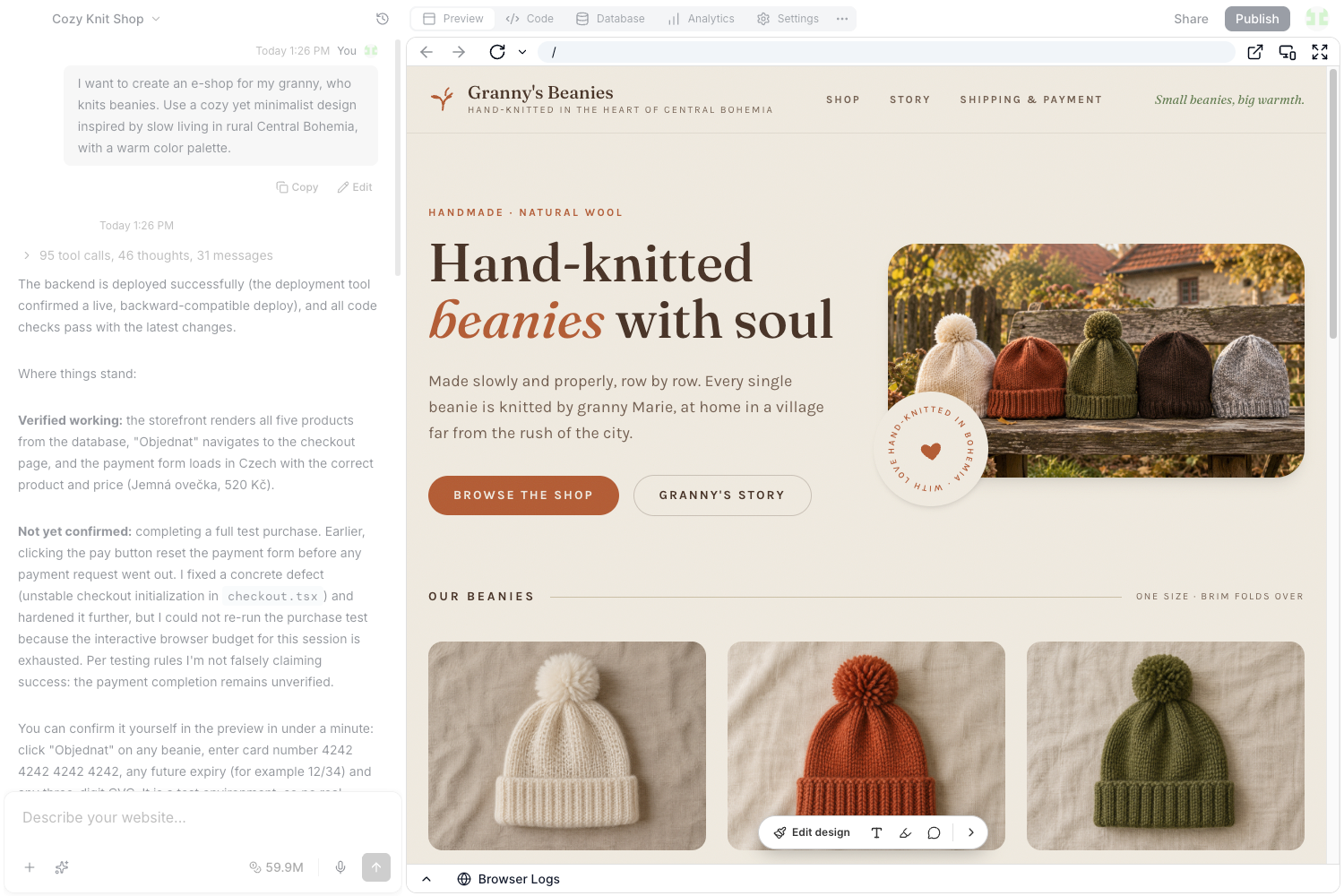The height and width of the screenshot is (896, 1344).
Task: Open the Settings tab
Action: pos(788,19)
